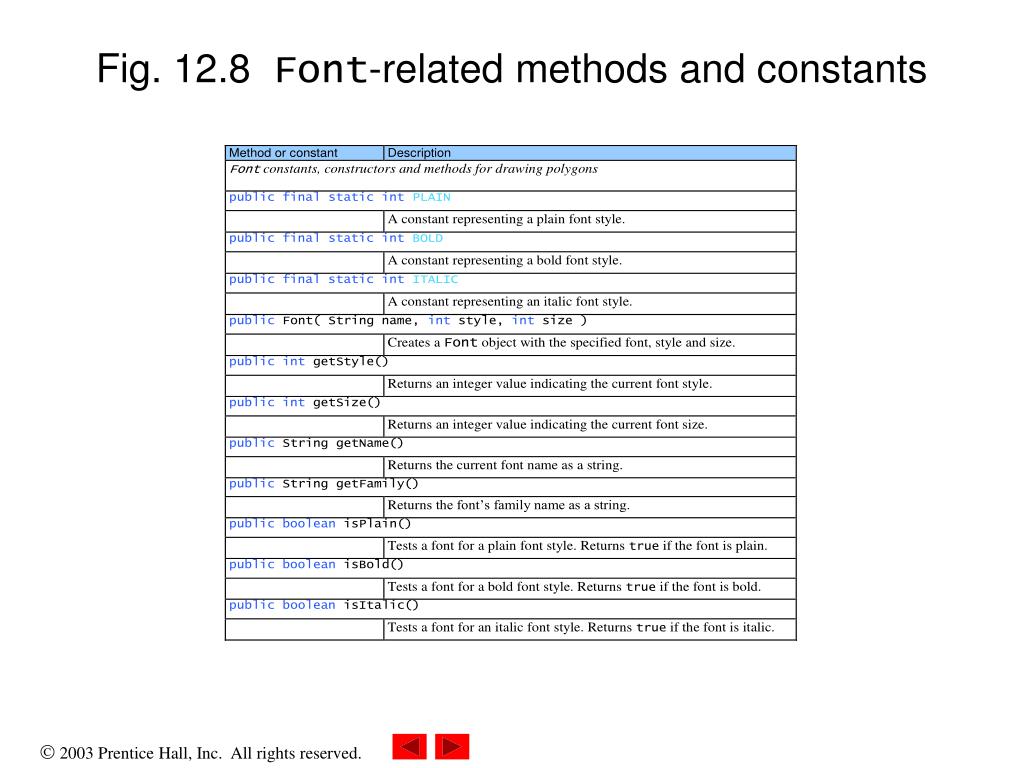Click the ITALIC constant declaration row
The height and width of the screenshot is (768, 1024).
click(x=343, y=280)
